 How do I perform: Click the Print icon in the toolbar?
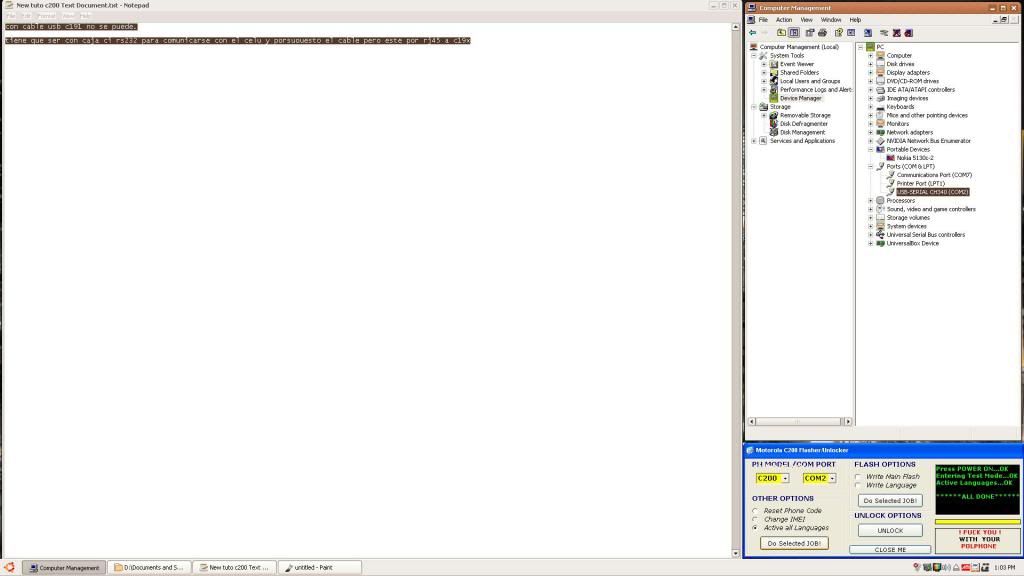click(822, 32)
